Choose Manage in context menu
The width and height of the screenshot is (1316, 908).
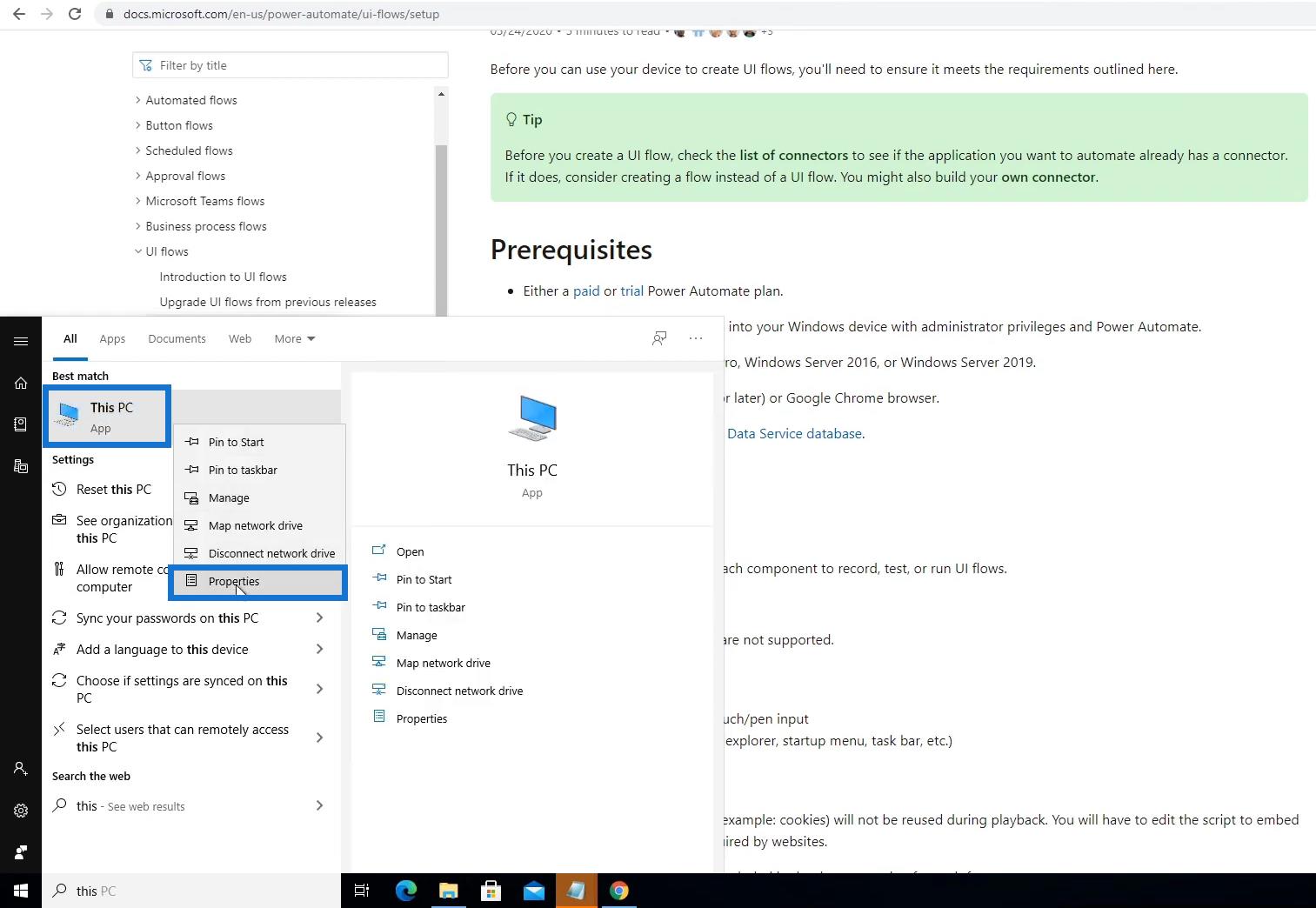tap(258, 497)
